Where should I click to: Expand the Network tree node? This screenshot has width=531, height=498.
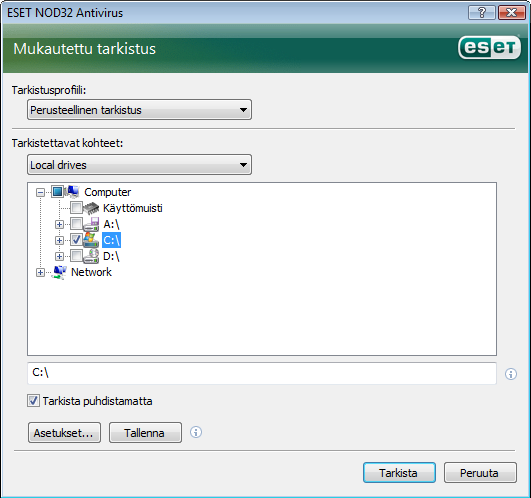click(40, 273)
